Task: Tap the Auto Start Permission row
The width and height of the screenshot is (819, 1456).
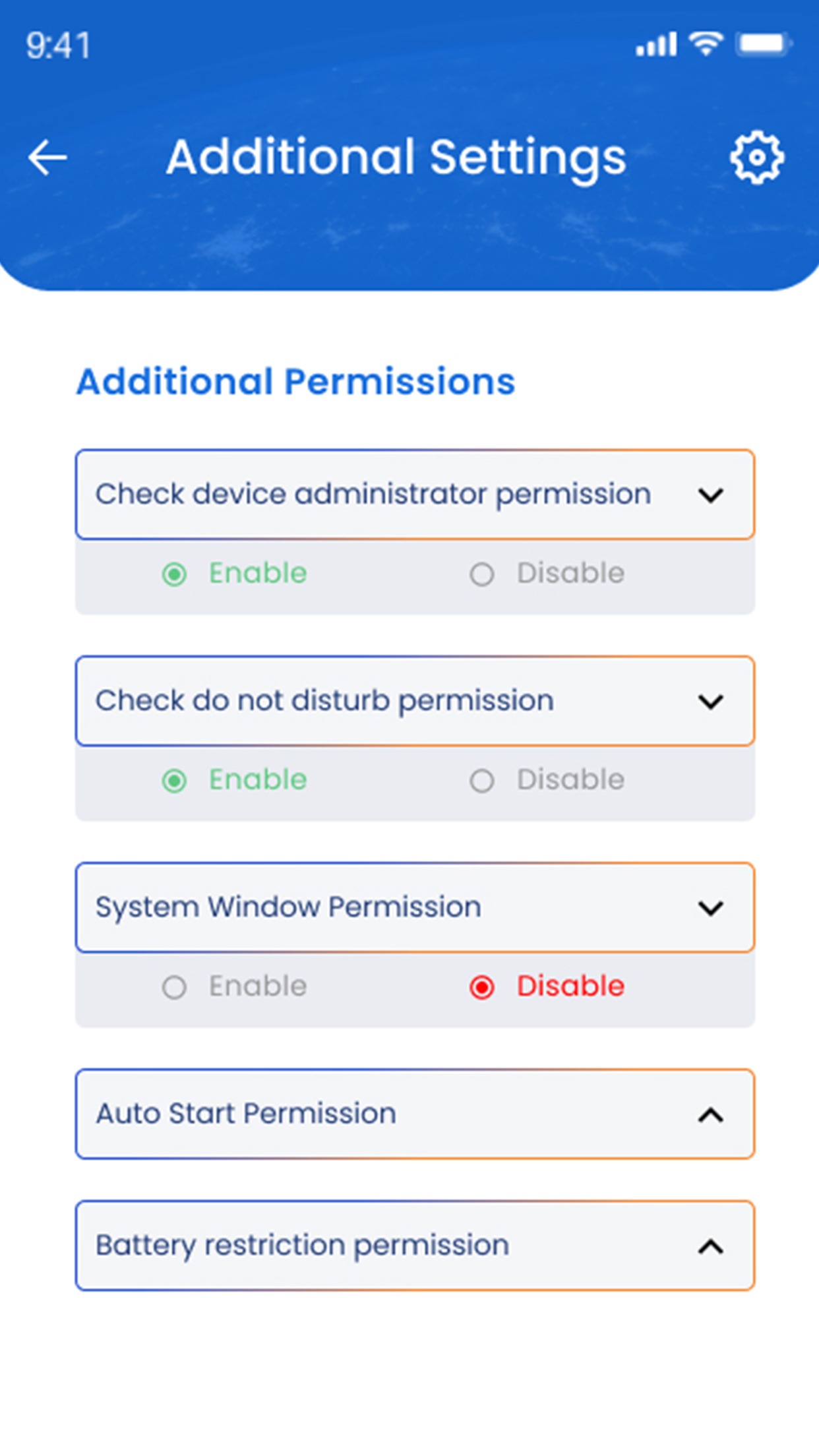Action: click(415, 1114)
